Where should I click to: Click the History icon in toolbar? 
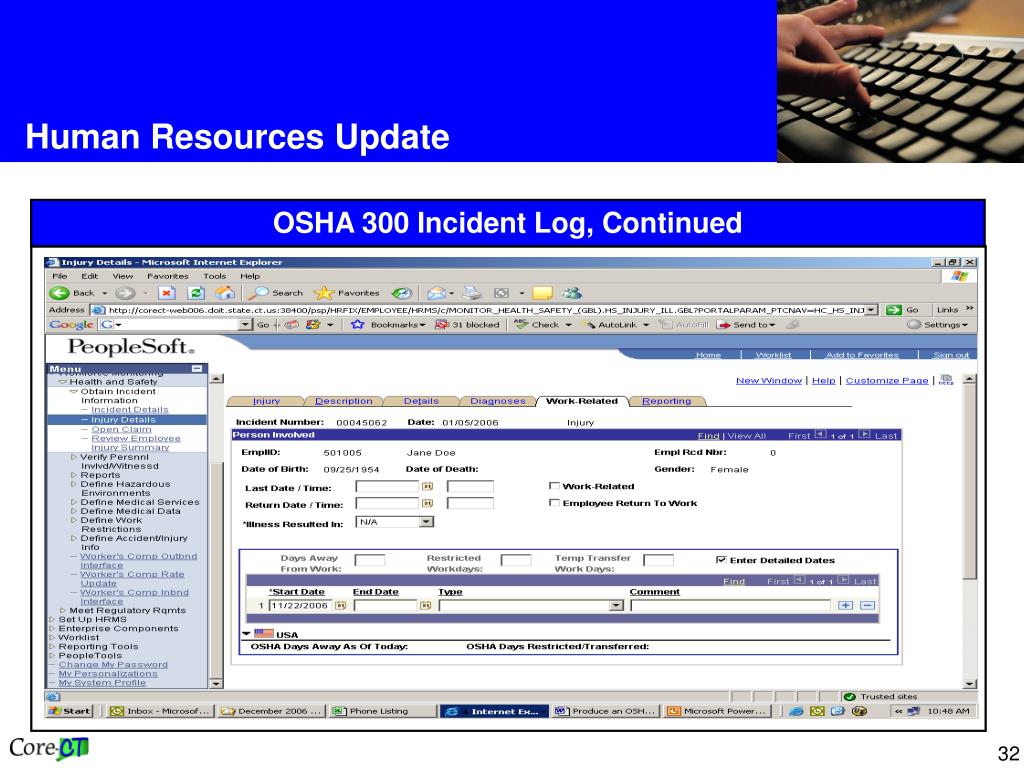point(402,293)
